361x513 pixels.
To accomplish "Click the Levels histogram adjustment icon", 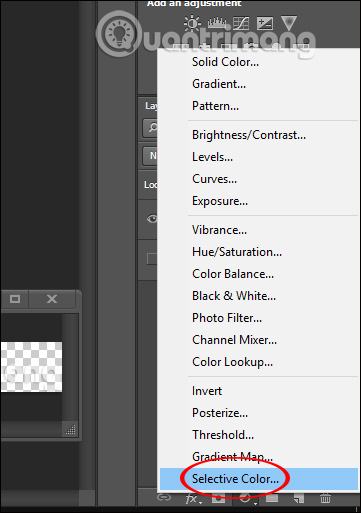I will point(217,24).
